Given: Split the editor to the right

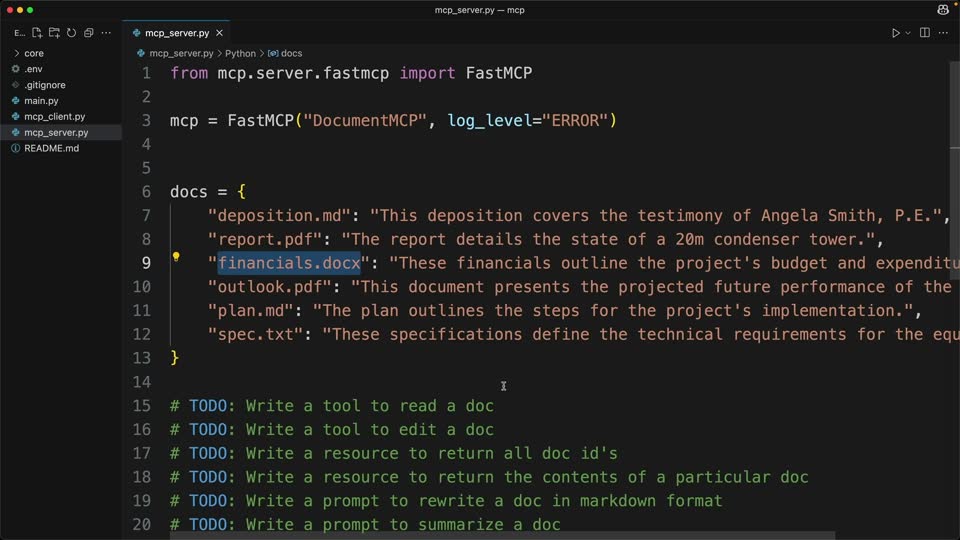Looking at the screenshot, I should click(x=924, y=32).
